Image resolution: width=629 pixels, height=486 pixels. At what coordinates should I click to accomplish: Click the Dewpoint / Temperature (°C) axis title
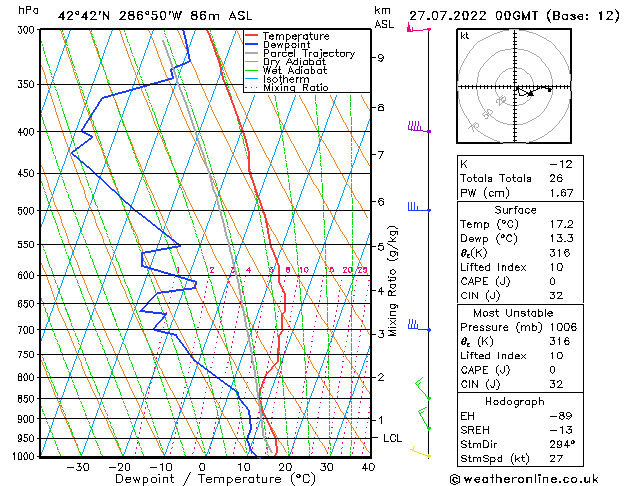click(215, 479)
